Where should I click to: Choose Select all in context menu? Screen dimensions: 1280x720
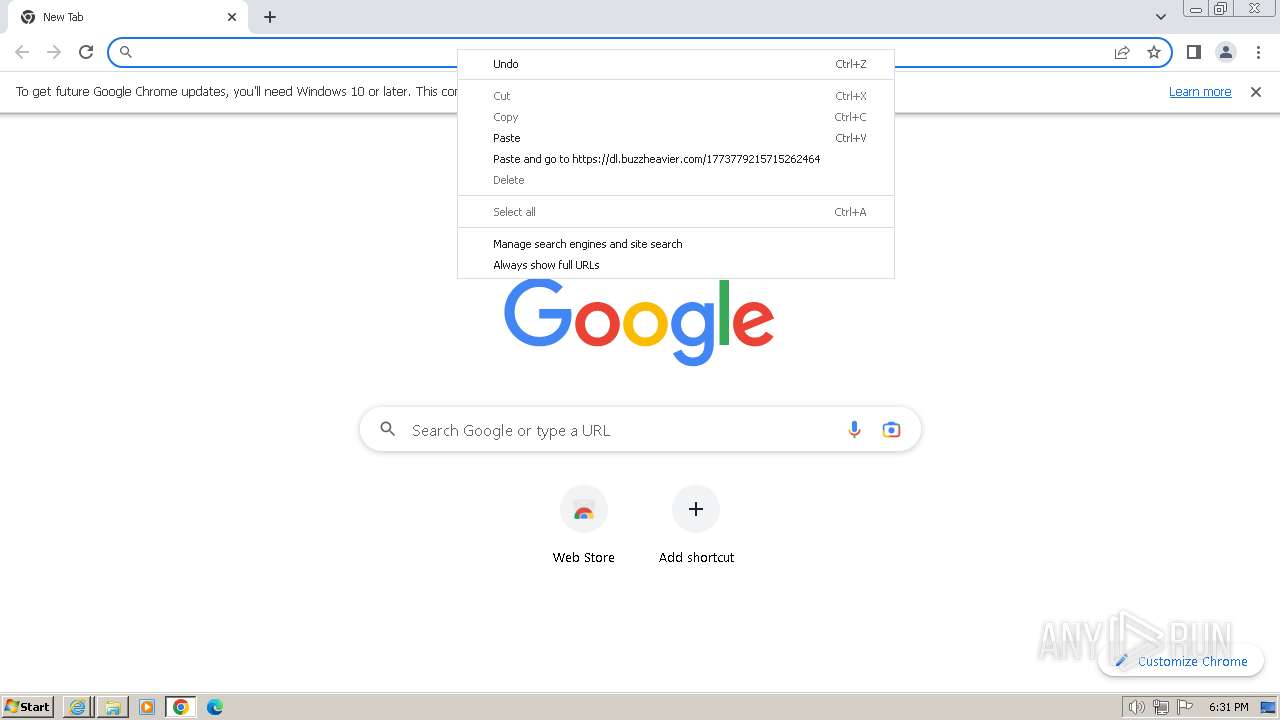point(676,212)
